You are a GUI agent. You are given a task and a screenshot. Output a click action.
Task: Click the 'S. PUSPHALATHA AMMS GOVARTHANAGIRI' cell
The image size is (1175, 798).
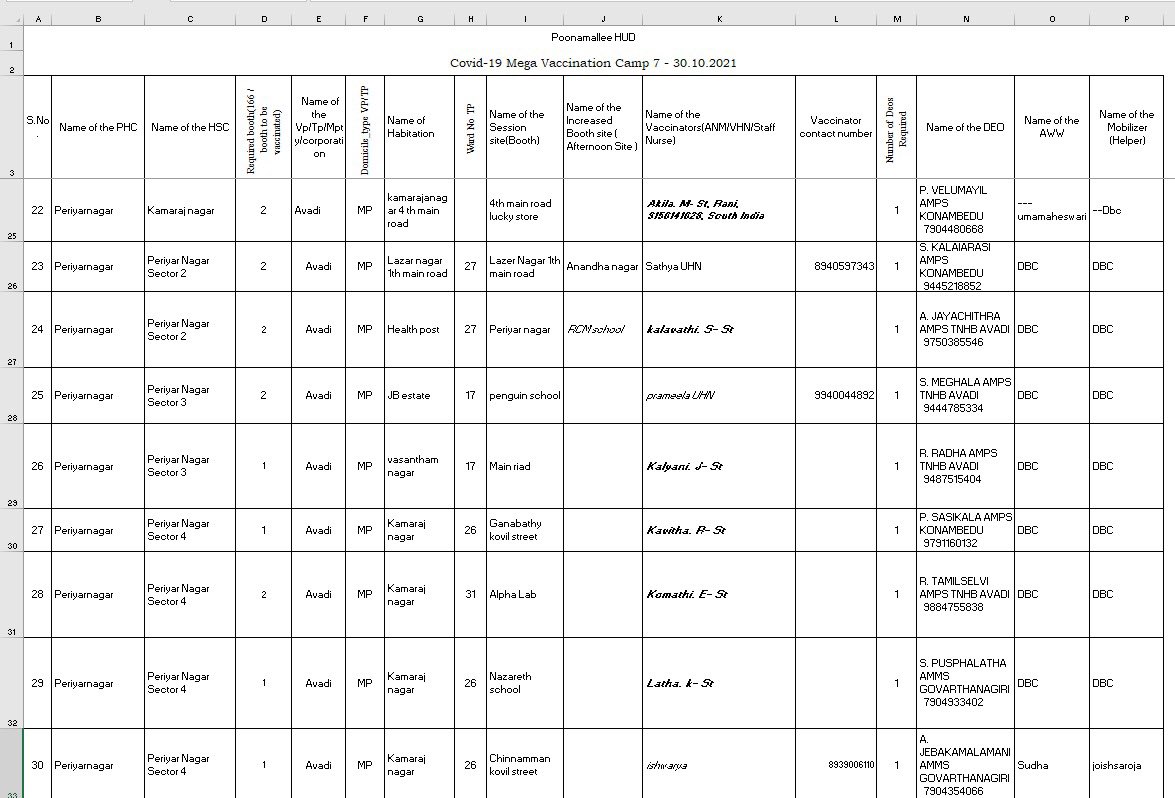[965, 683]
